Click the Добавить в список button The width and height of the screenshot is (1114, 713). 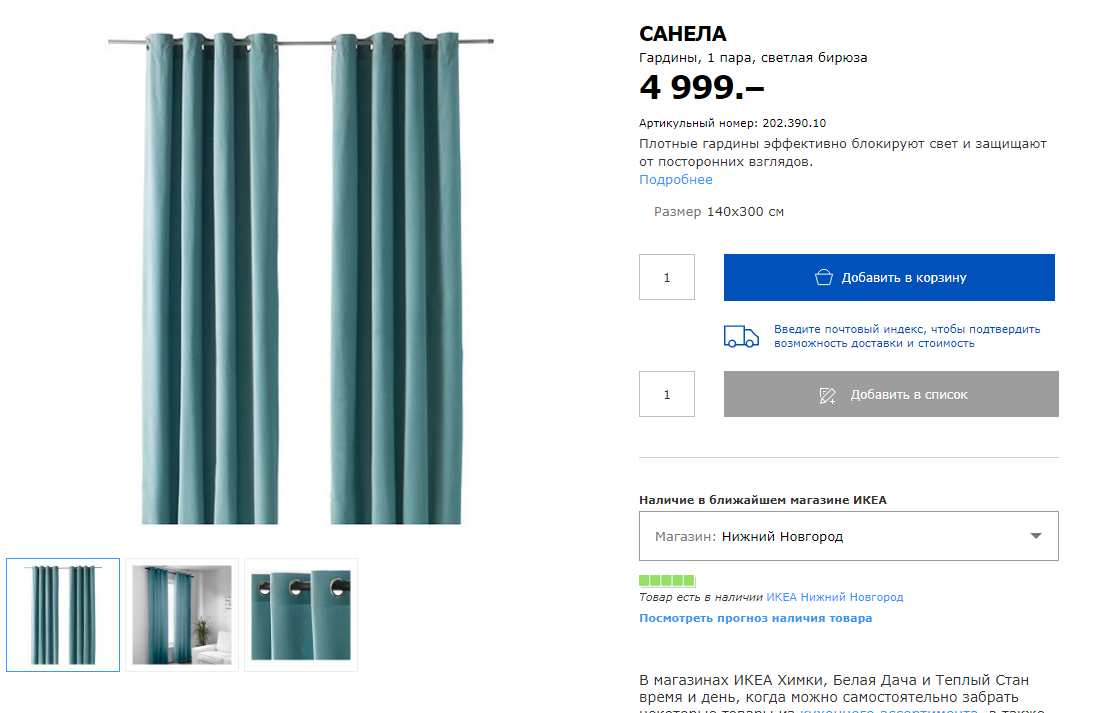tap(891, 394)
